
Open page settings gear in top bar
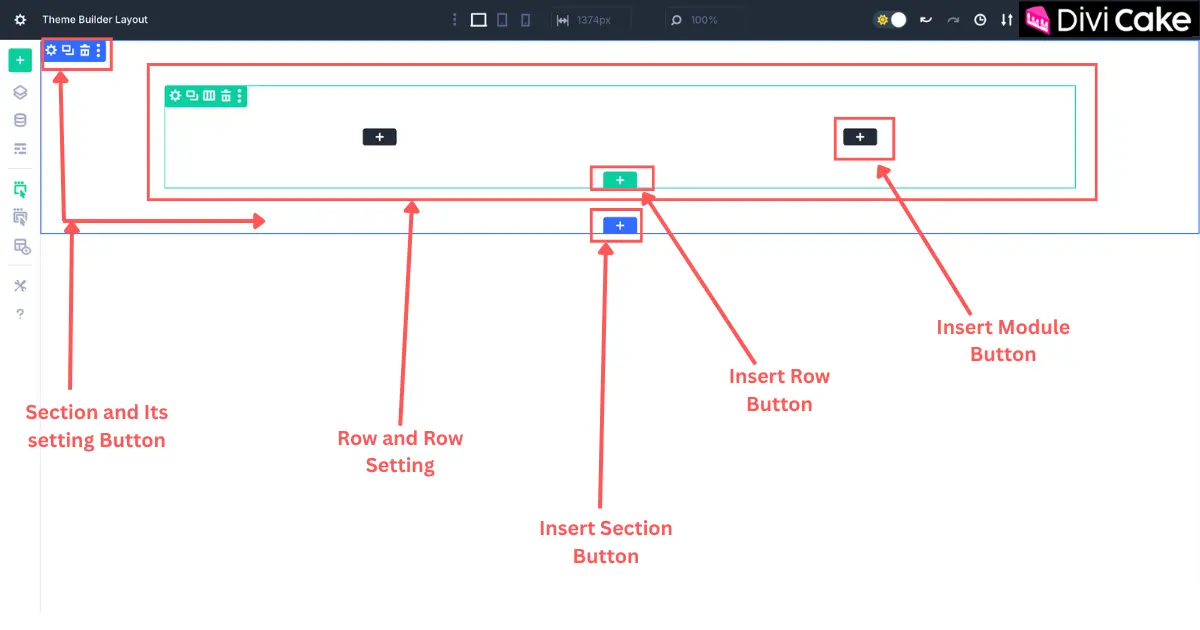tap(20, 20)
